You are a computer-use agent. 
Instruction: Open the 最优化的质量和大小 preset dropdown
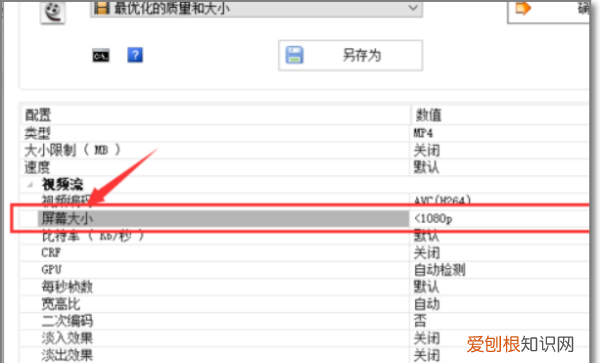pyautogui.click(x=256, y=8)
